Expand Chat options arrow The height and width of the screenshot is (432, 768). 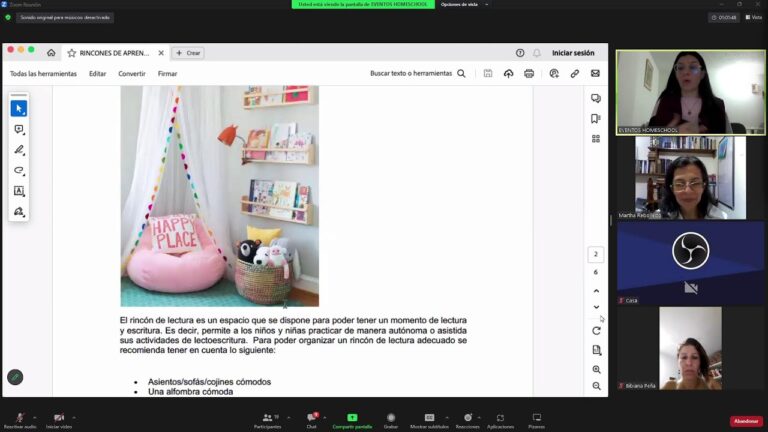point(325,417)
